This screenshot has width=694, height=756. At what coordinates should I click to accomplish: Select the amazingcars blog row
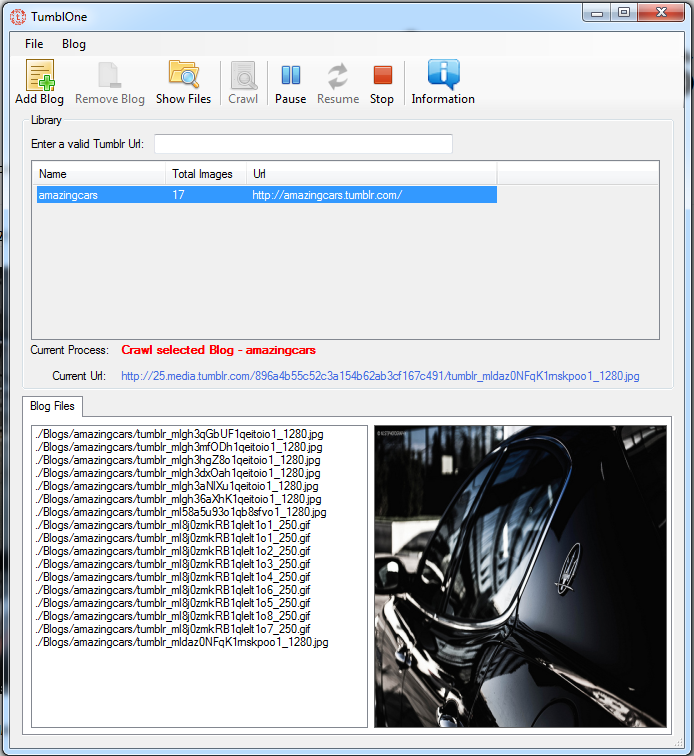[x=267, y=195]
